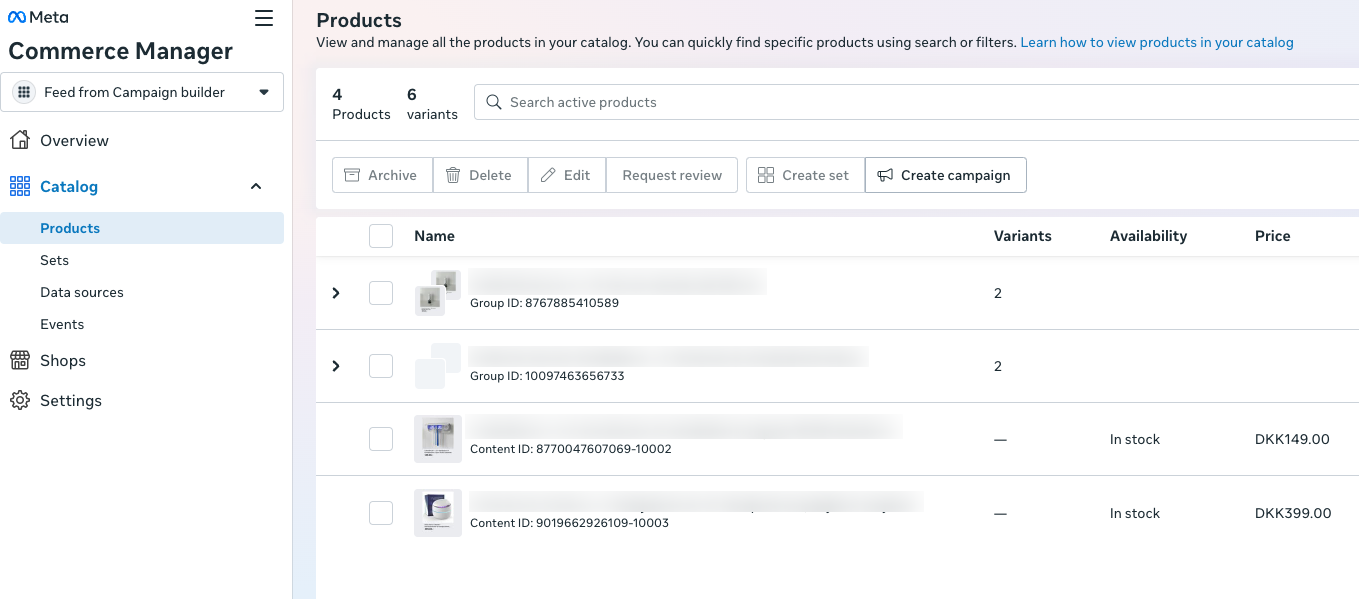Image resolution: width=1359 pixels, height=599 pixels.
Task: Click the Delete trash icon
Action: 453,175
